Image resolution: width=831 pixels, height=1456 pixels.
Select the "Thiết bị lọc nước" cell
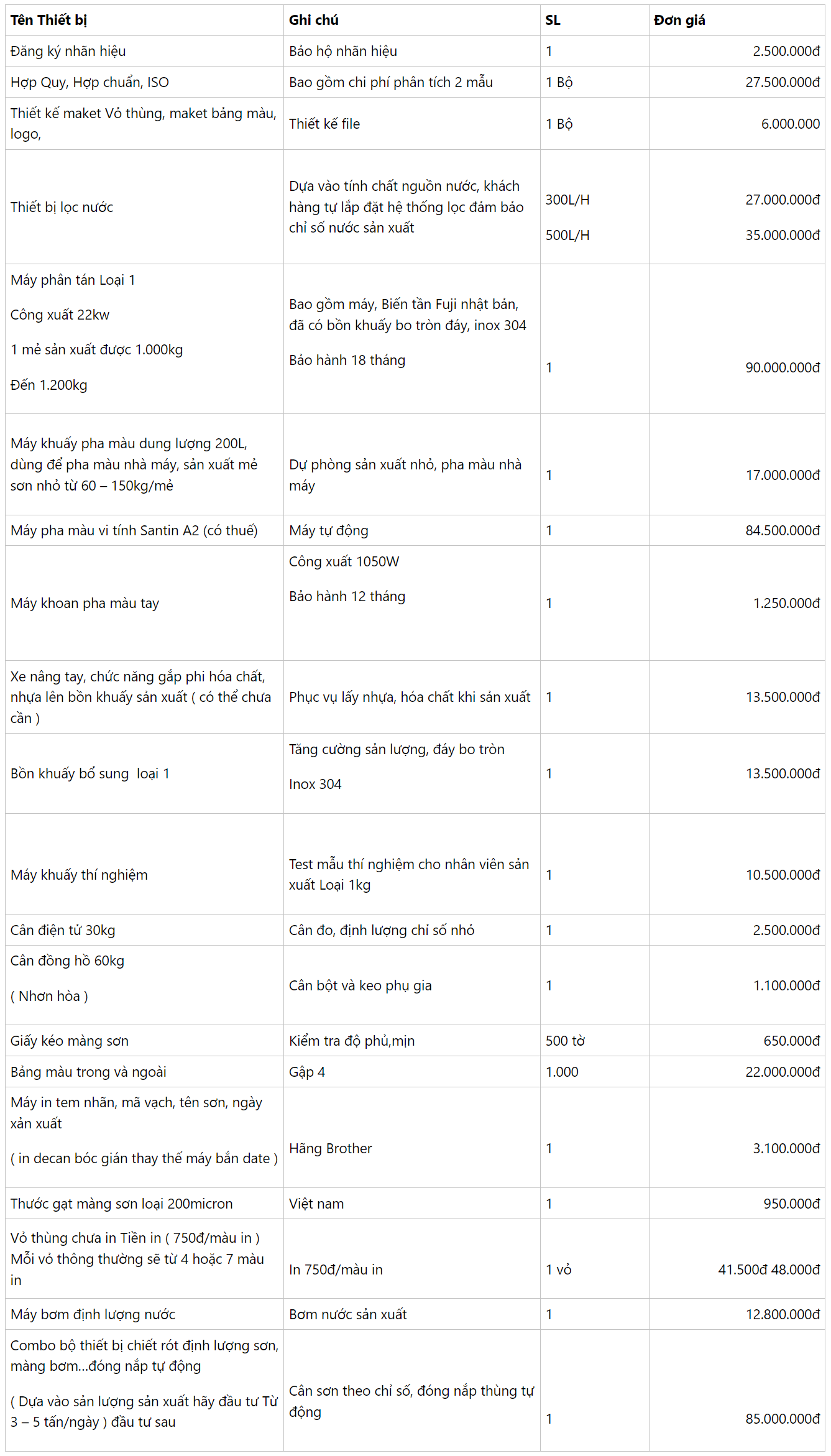(x=62, y=207)
